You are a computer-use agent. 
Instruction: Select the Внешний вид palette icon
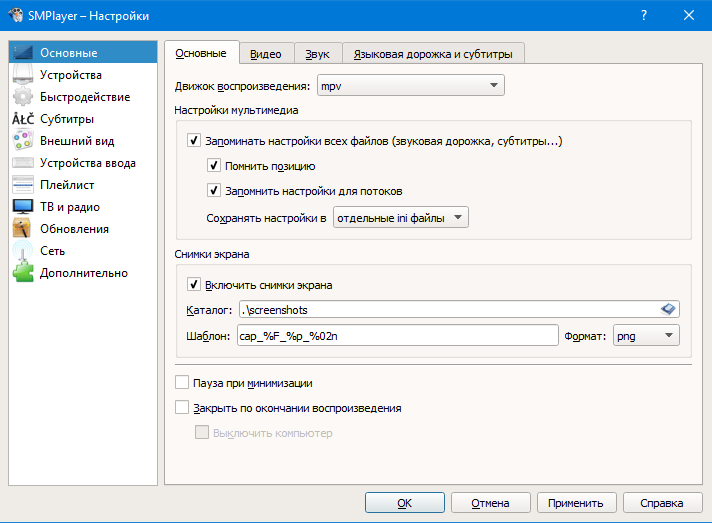point(23,141)
